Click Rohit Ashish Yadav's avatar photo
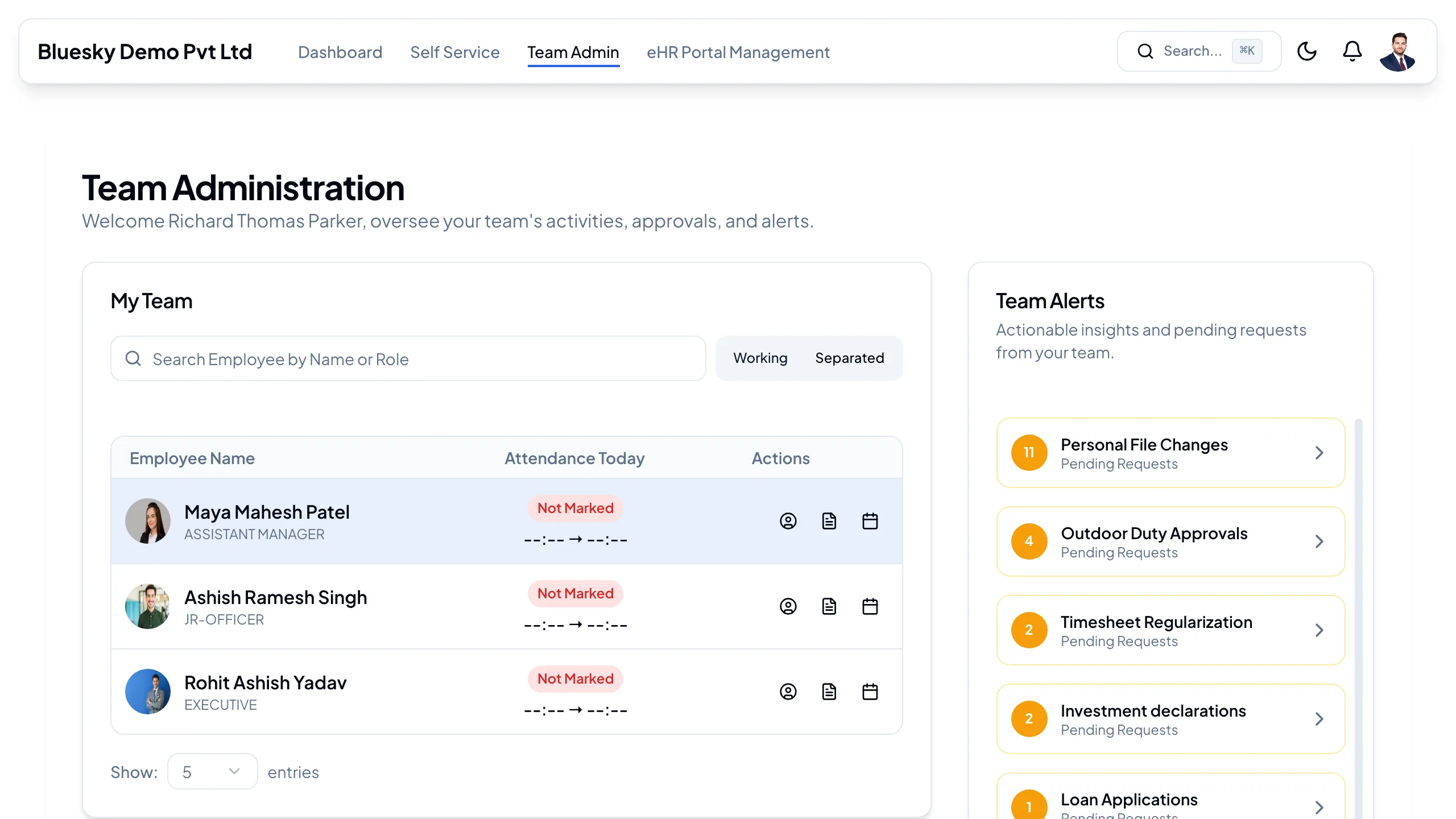 click(148, 692)
